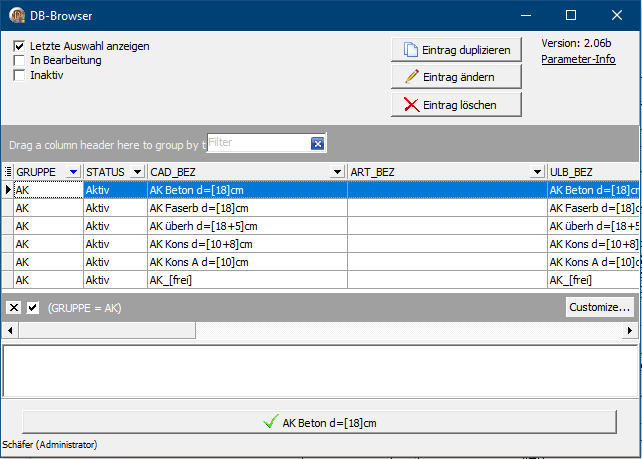Tick the Inaktiv checkbox
This screenshot has height=459, width=642.
19,75
